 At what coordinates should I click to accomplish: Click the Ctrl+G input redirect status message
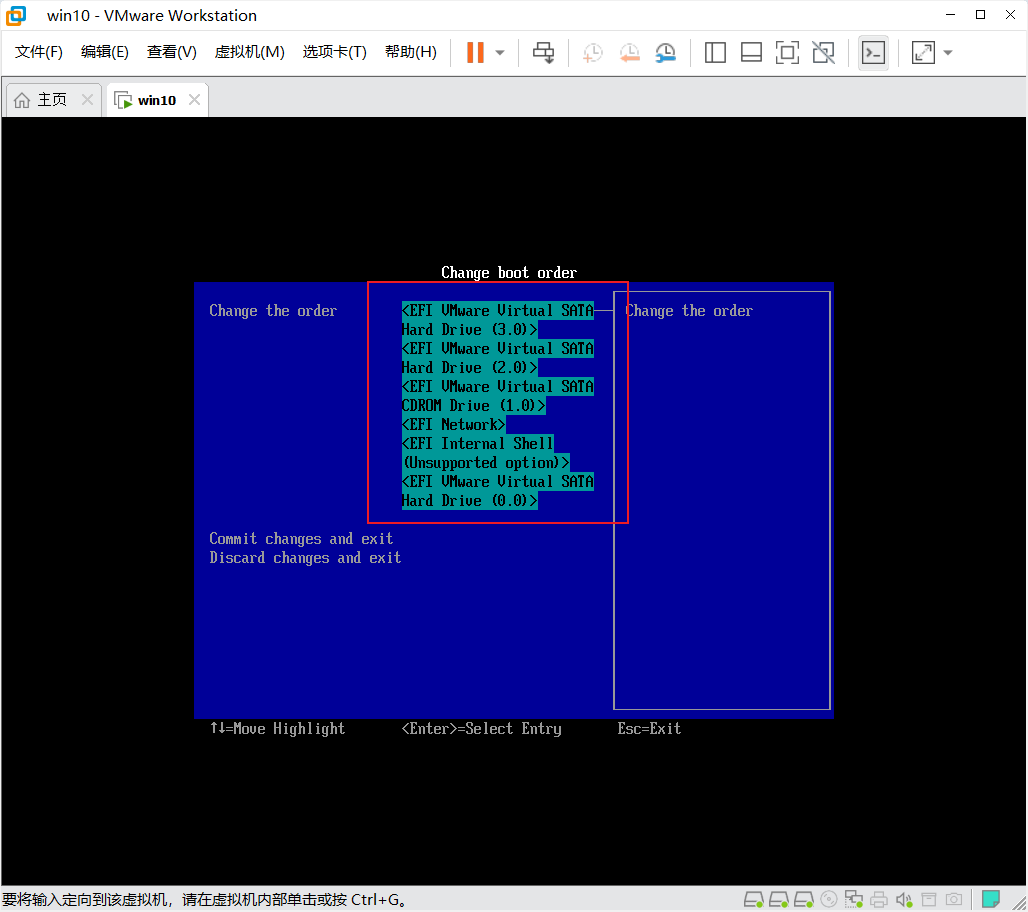[205, 900]
